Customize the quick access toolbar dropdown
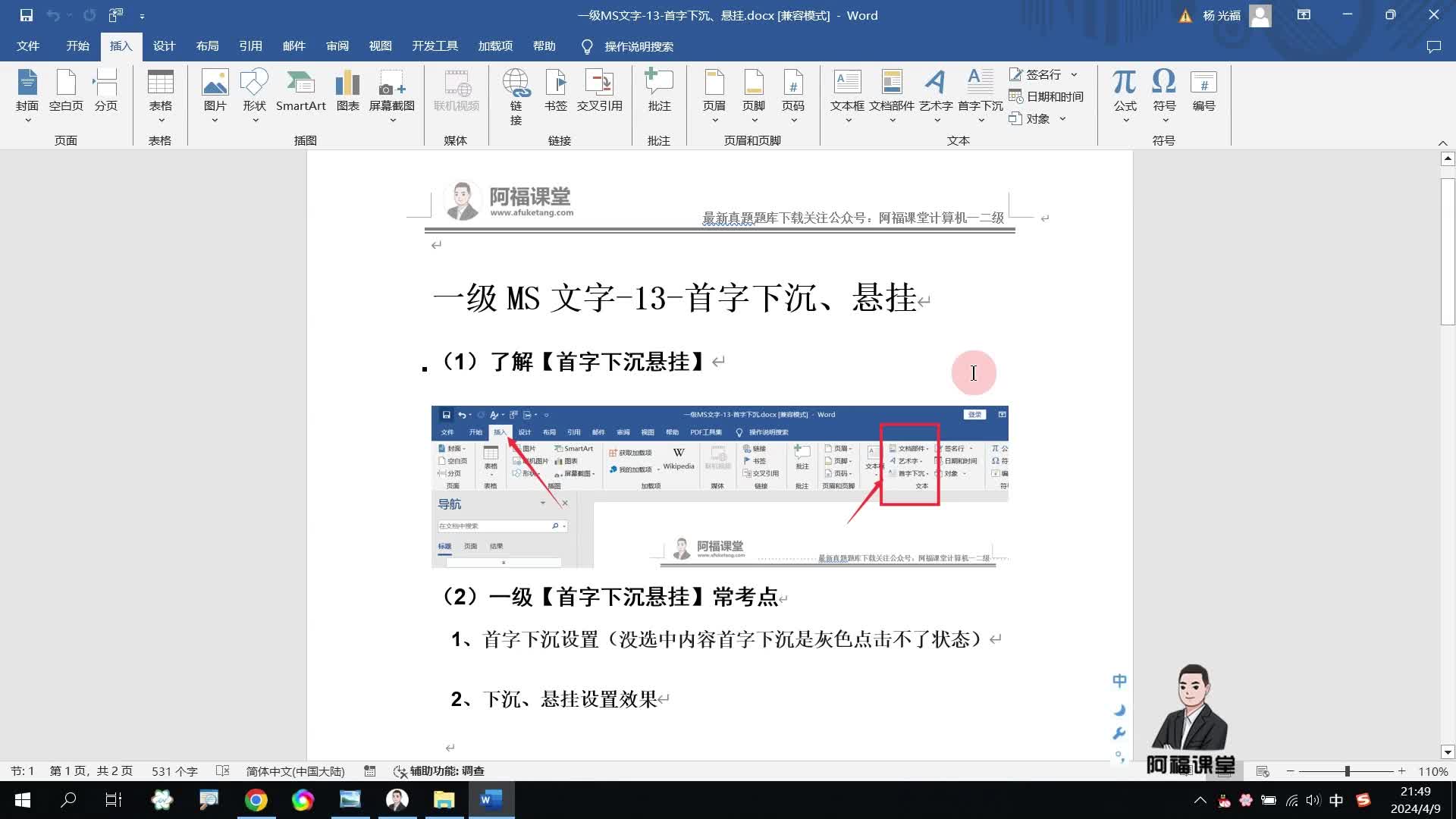 tap(142, 15)
